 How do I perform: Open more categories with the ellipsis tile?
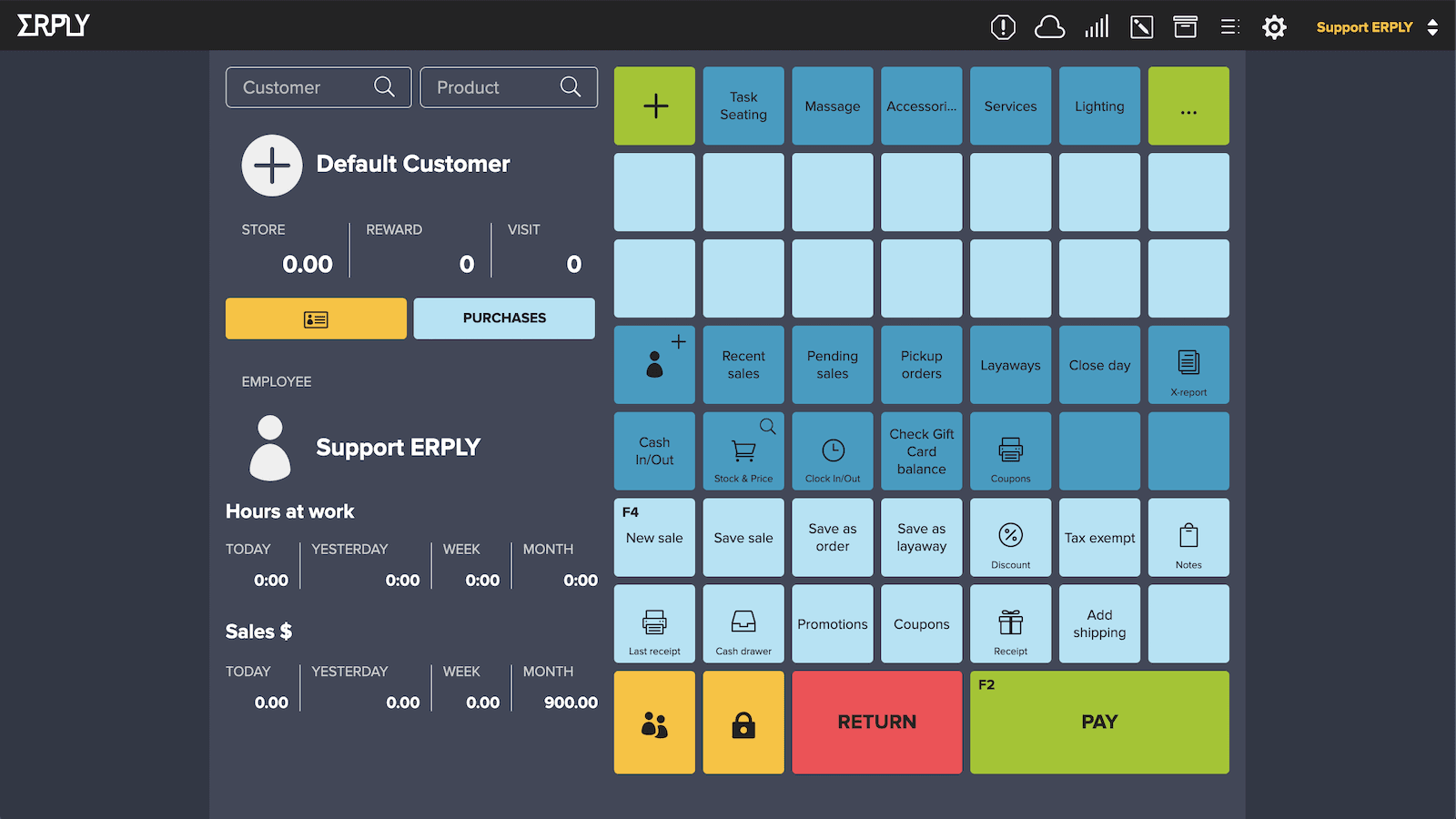click(1188, 106)
